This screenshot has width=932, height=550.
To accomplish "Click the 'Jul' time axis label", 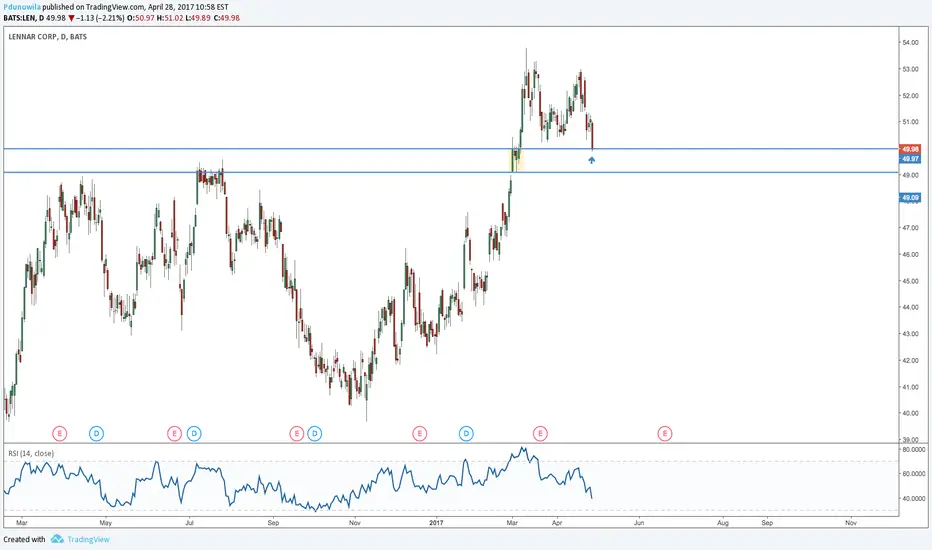I will tap(189, 523).
